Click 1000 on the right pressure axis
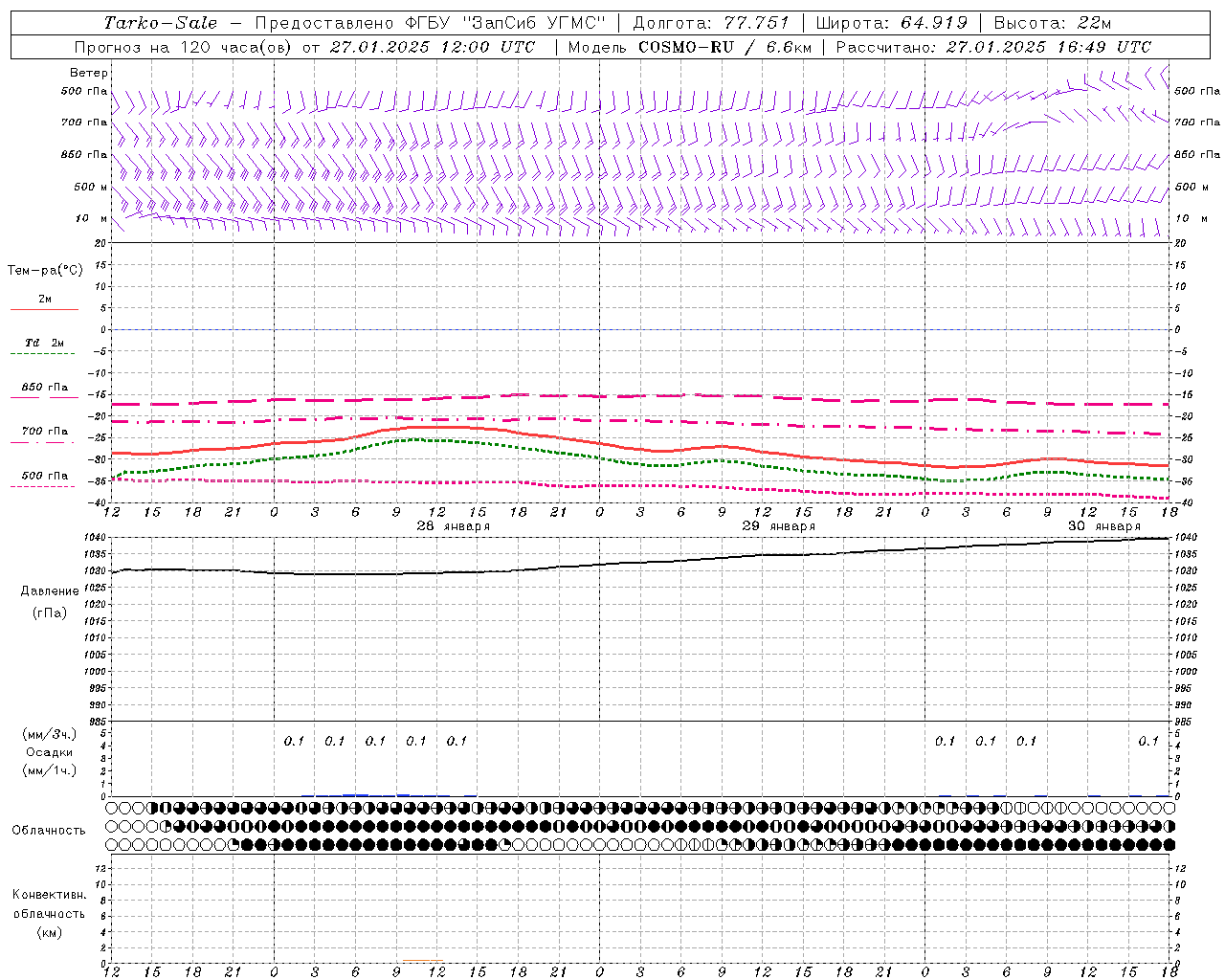The height and width of the screenshot is (980, 1225). 1184,672
